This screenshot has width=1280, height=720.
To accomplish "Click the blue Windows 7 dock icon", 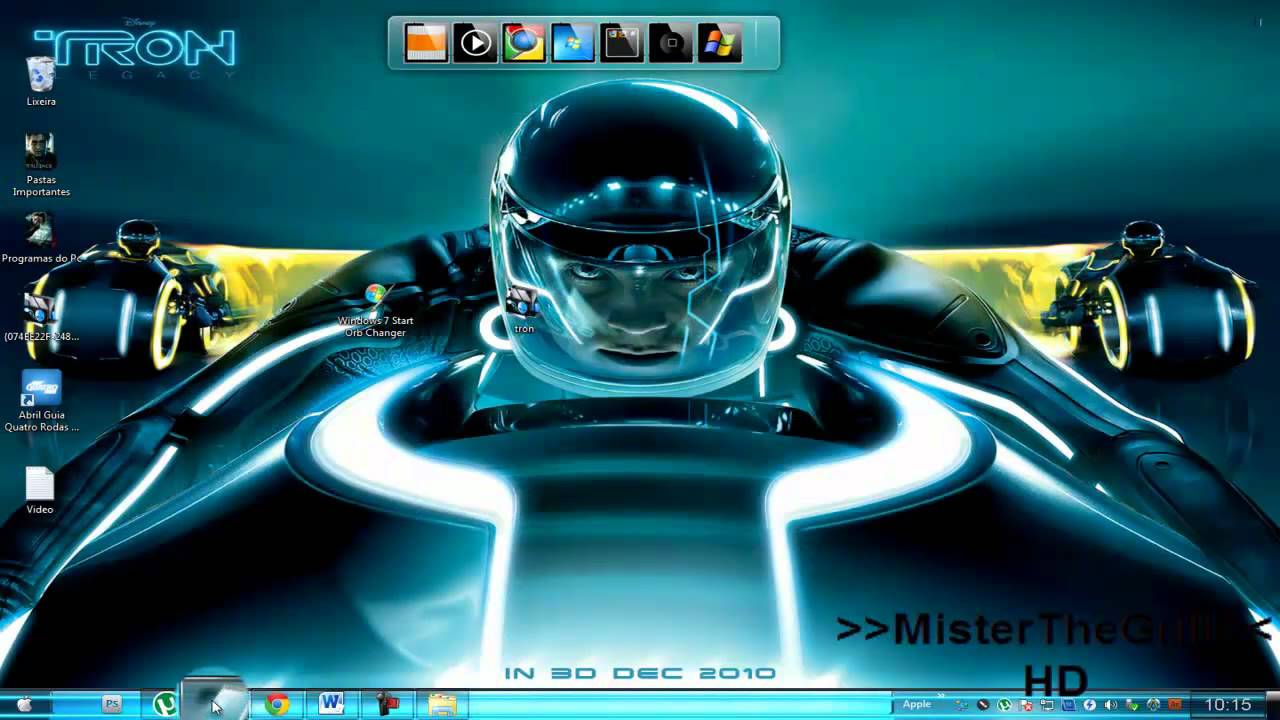I will tap(573, 43).
